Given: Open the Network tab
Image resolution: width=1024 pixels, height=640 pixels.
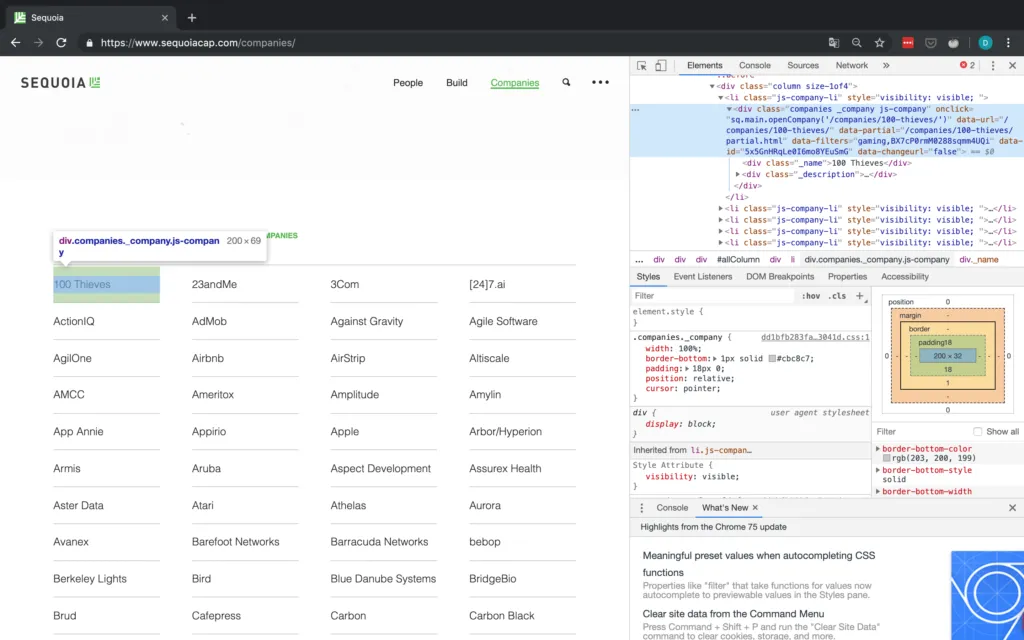Looking at the screenshot, I should [x=852, y=65].
